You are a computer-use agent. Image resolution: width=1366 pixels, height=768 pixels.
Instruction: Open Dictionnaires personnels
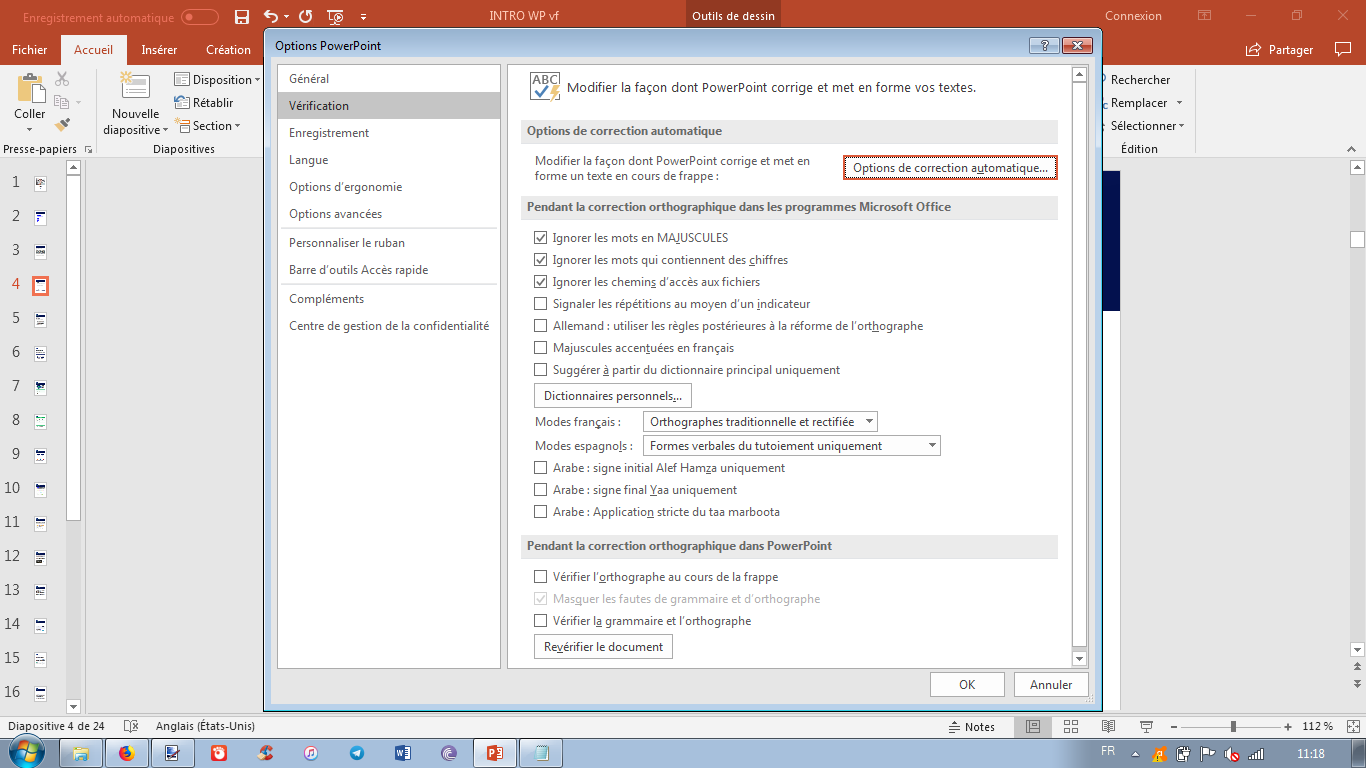click(613, 396)
